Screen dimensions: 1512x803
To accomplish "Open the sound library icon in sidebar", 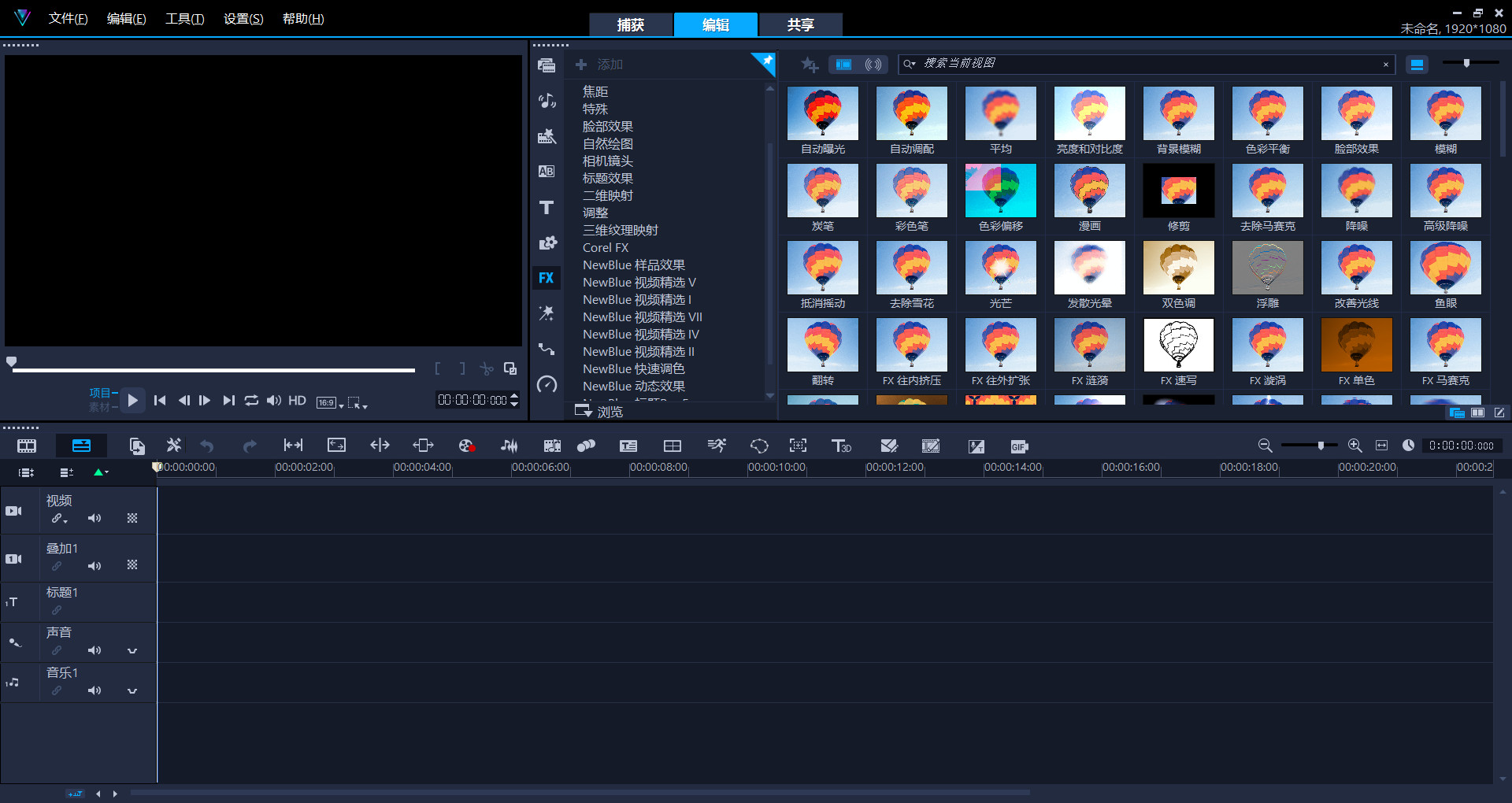I will pos(547,101).
